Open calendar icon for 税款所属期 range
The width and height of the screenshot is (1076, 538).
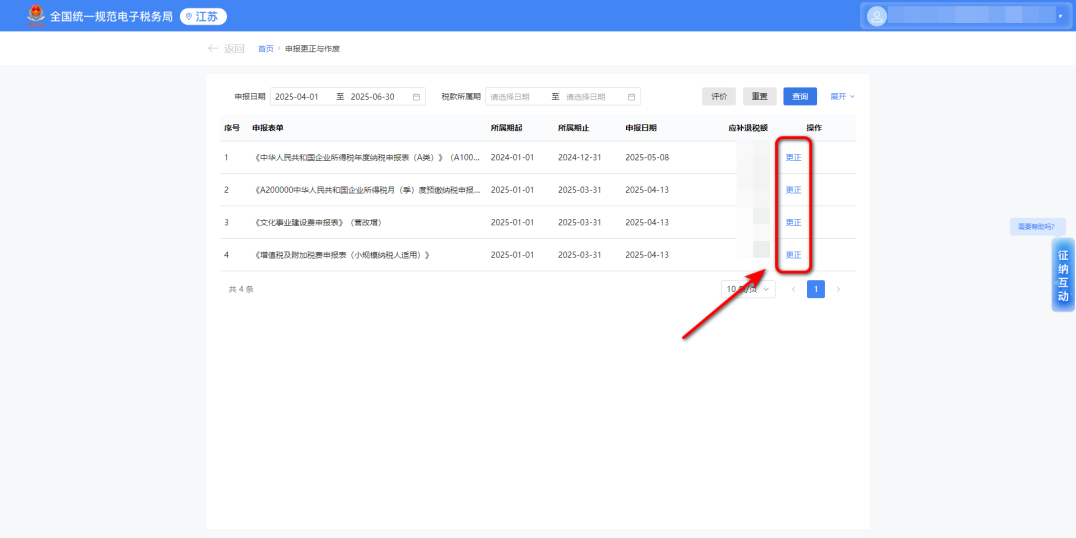[x=631, y=97]
